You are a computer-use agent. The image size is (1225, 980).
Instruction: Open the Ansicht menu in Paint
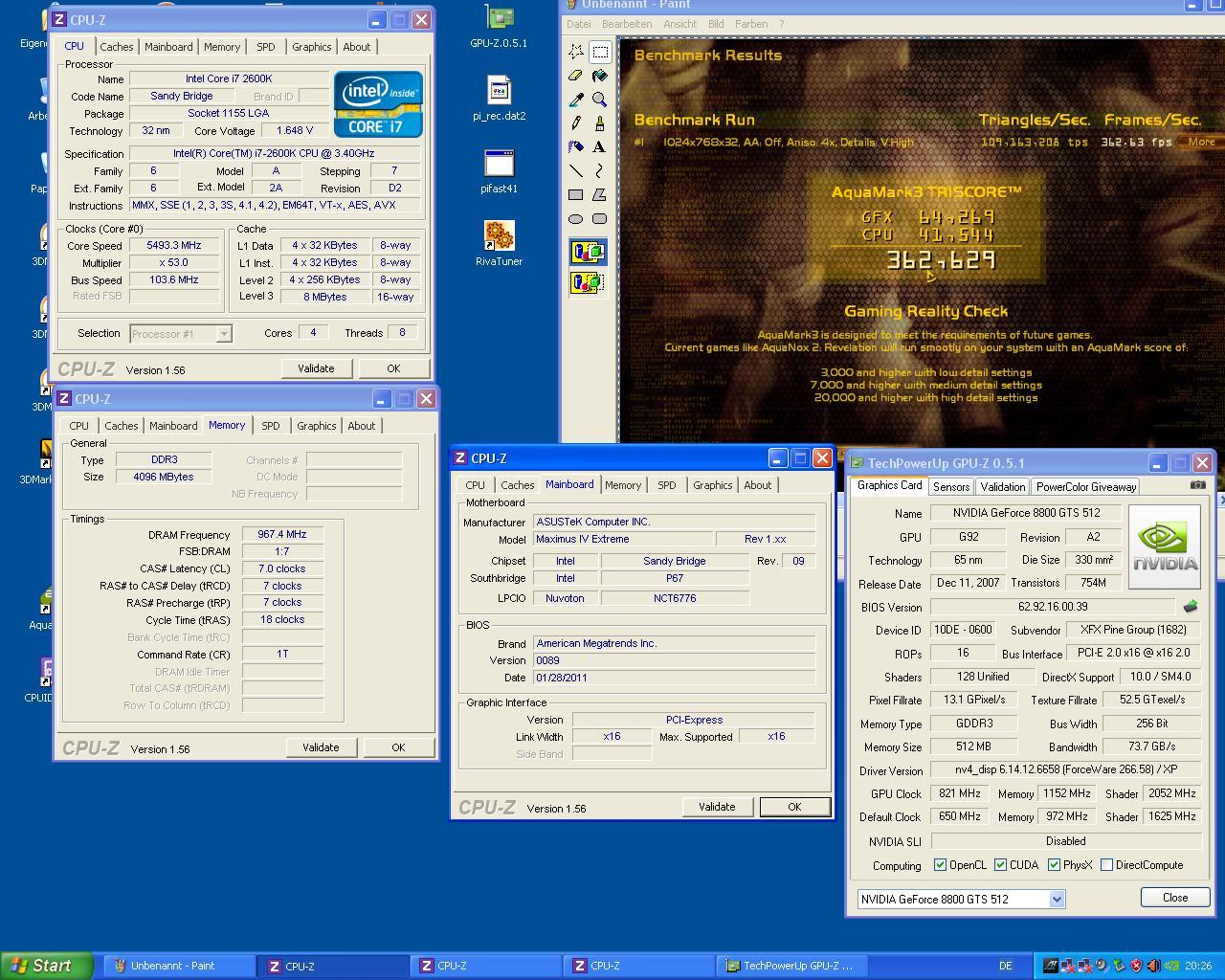tap(680, 24)
